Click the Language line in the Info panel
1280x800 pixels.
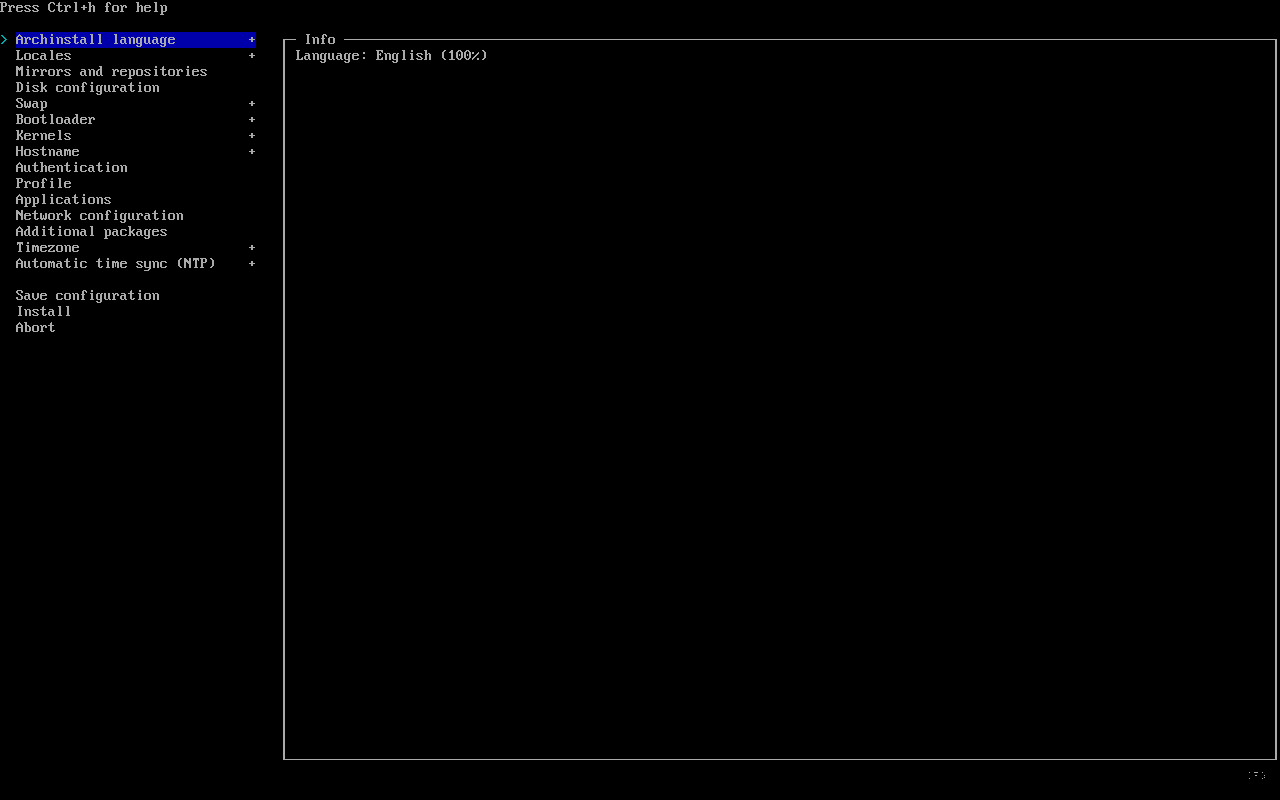click(390, 55)
